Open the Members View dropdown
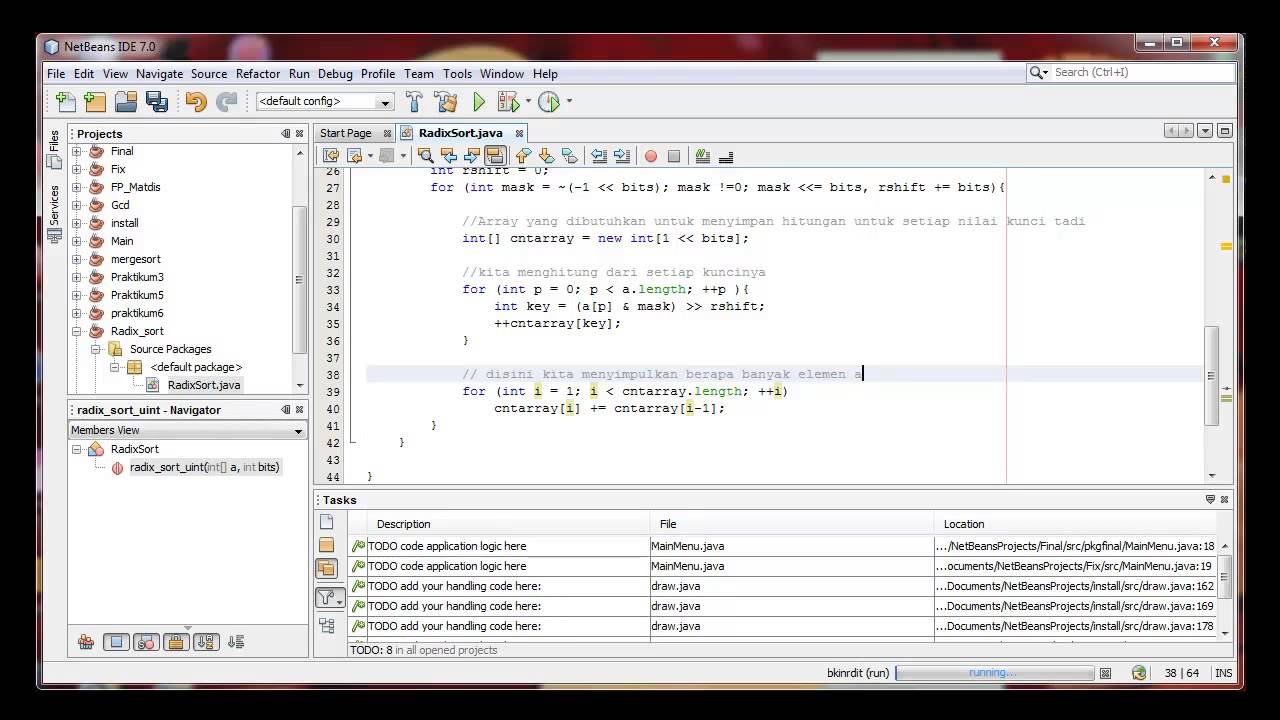This screenshot has height=720, width=1280. point(298,431)
